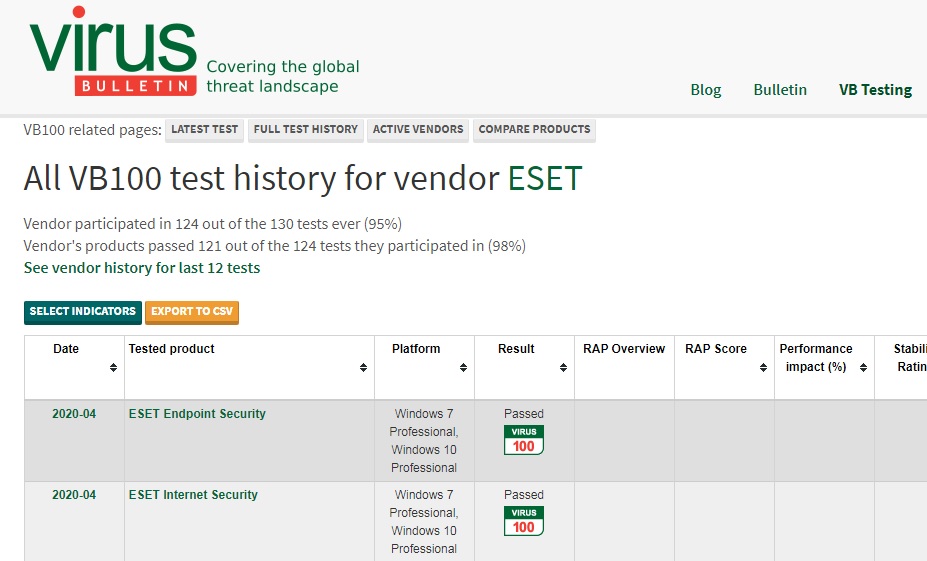
Task: Open 'See vendor history for last 12 tests'
Action: (142, 268)
